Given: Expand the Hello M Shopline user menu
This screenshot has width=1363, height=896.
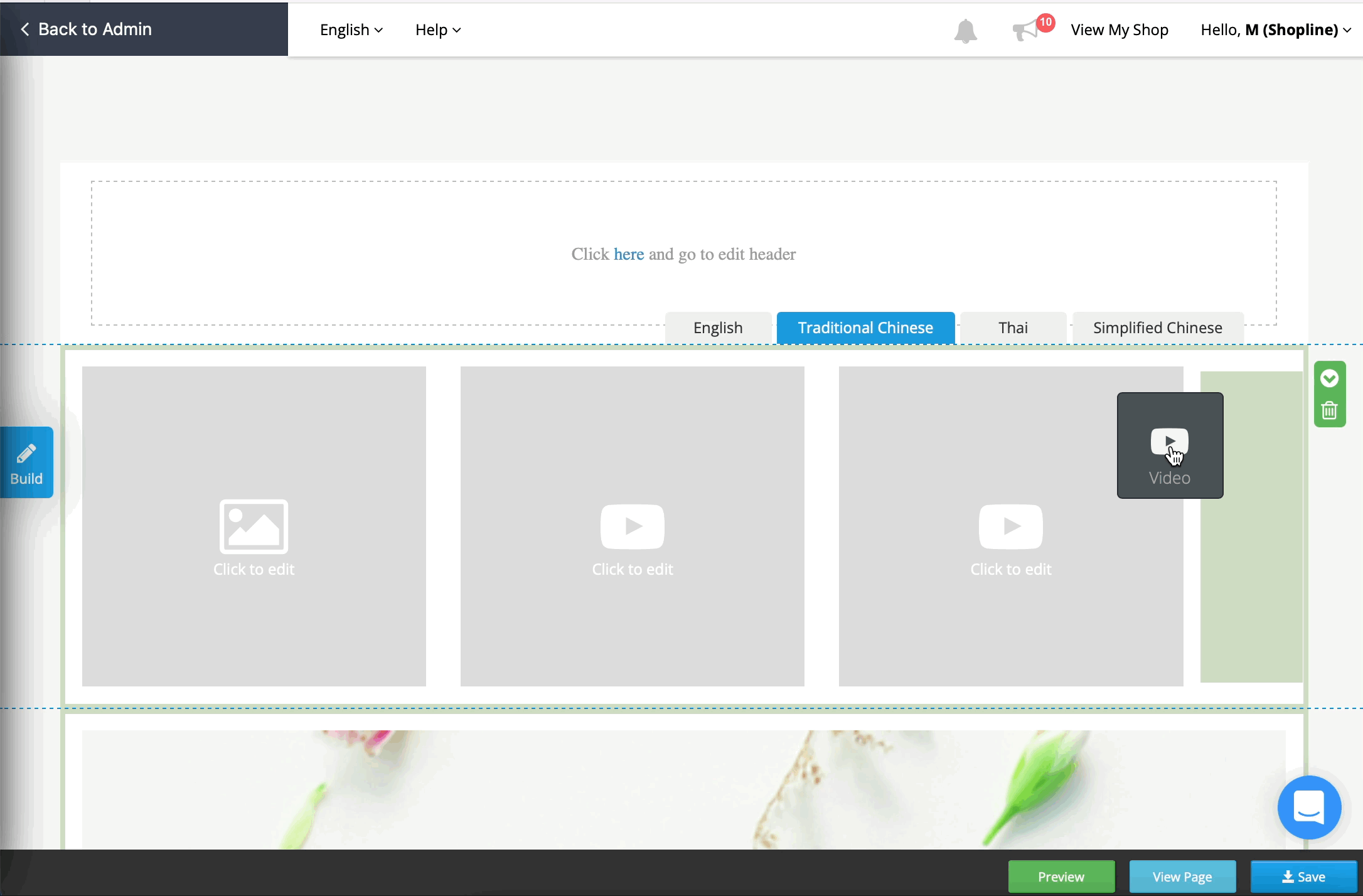Looking at the screenshot, I should 1280,29.
